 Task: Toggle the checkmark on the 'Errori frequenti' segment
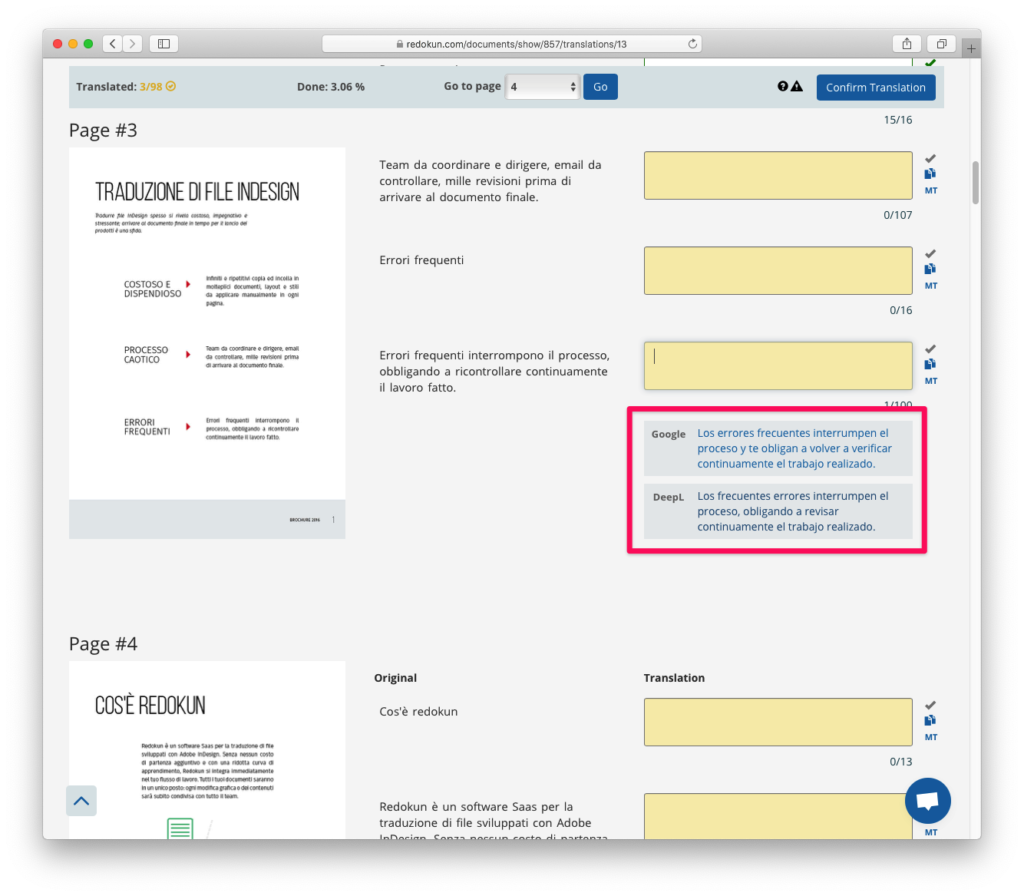click(930, 253)
